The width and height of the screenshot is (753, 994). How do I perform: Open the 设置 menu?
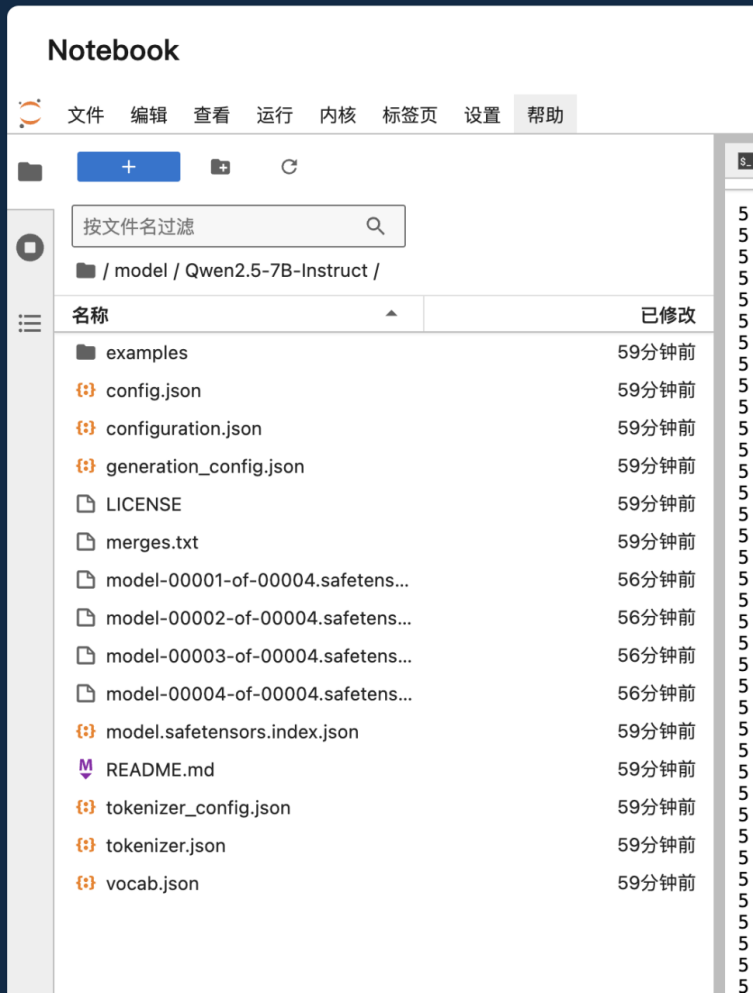[x=482, y=115]
